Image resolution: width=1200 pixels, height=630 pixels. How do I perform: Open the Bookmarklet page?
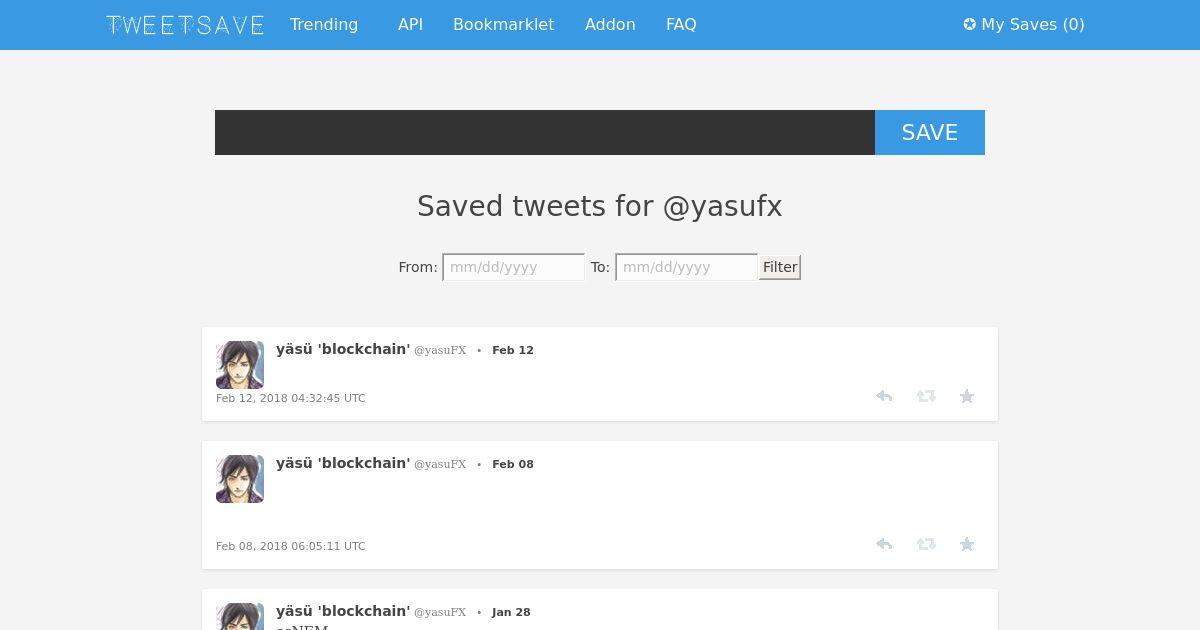503,24
